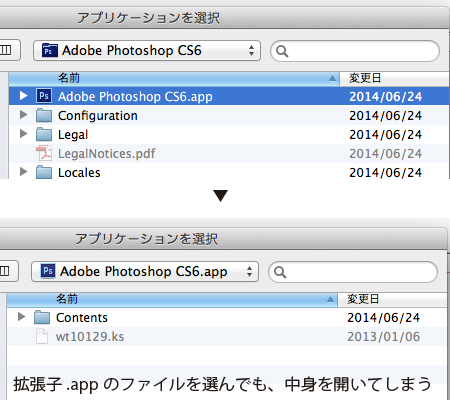
Task: Click the magnifier icon in upper search field
Action: pos(282,51)
